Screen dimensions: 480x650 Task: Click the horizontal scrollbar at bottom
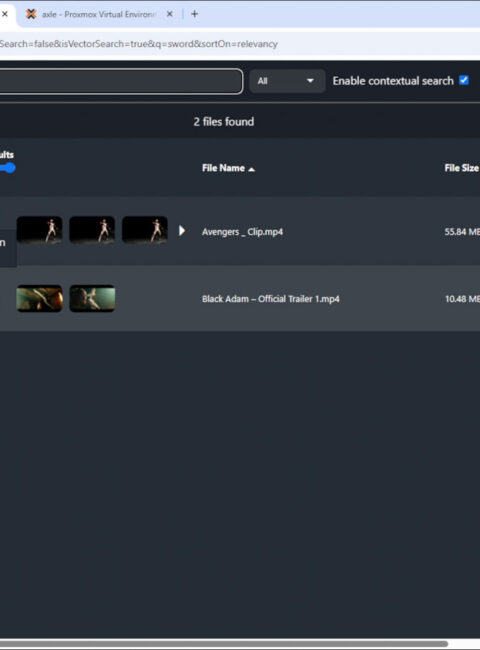pos(224,644)
